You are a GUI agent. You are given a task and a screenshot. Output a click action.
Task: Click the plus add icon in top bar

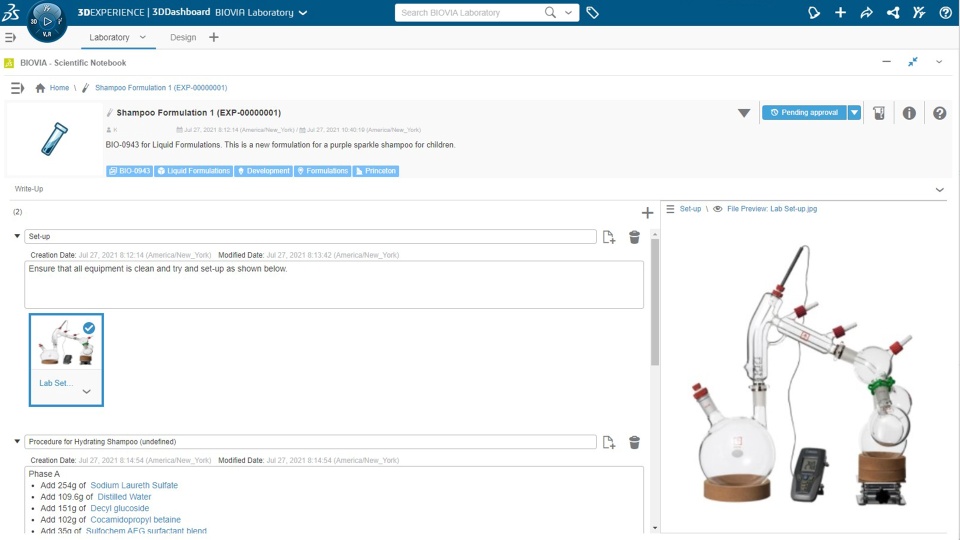pos(840,12)
